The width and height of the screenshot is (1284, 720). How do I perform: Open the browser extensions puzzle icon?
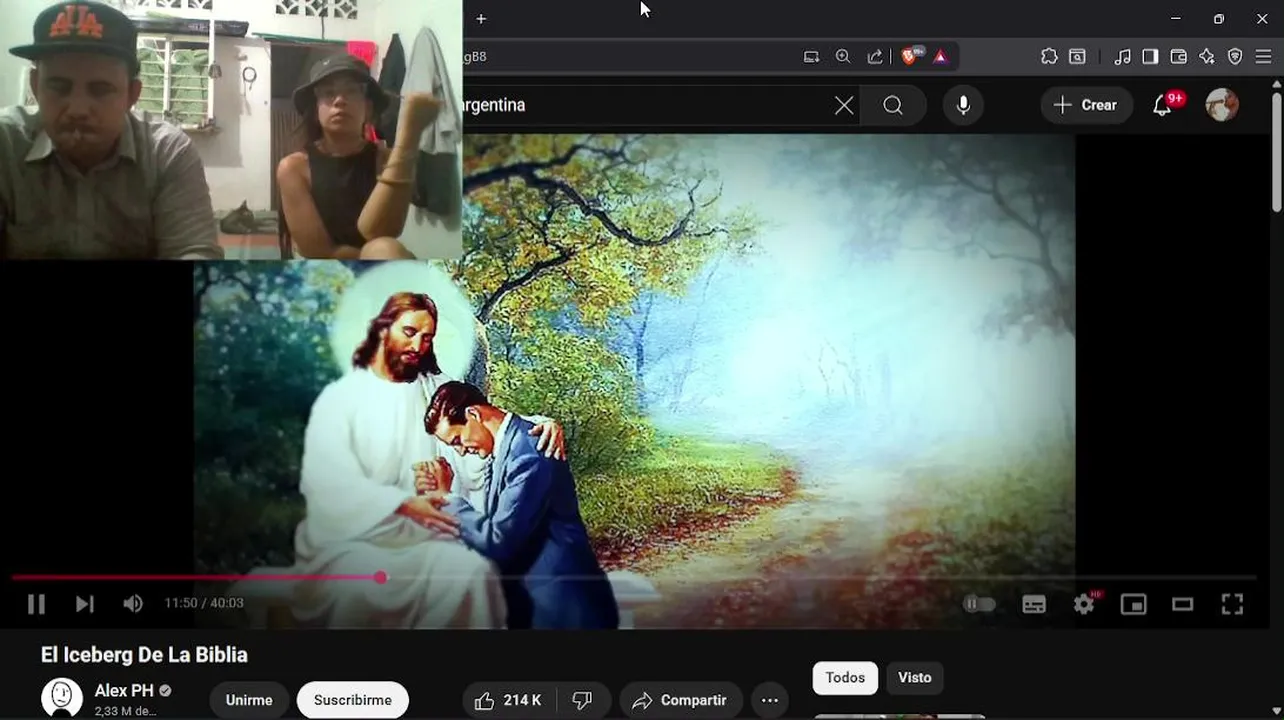coord(1049,57)
